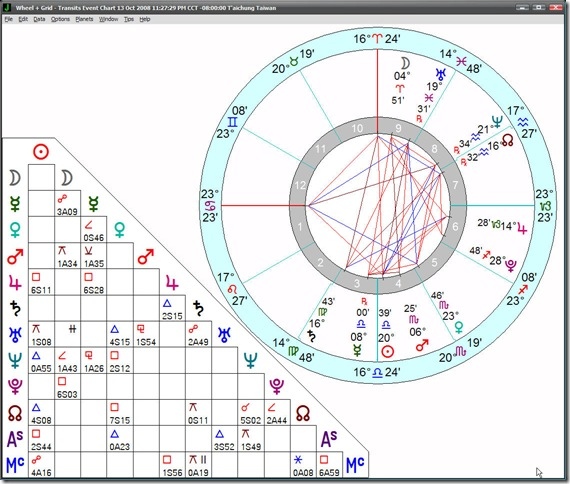Click the Neptune glyph in the grid's row headers
This screenshot has height=484, width=570.
click(x=15, y=360)
